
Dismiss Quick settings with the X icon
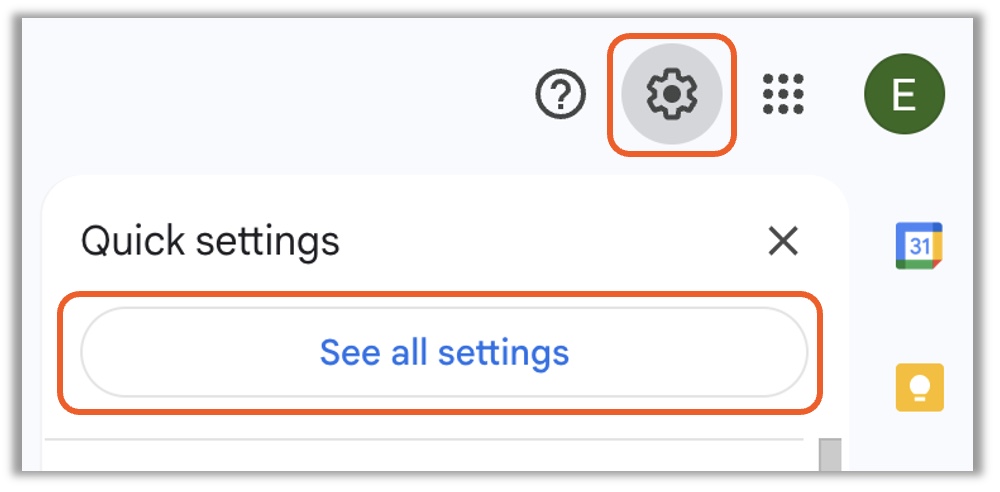pos(782,241)
